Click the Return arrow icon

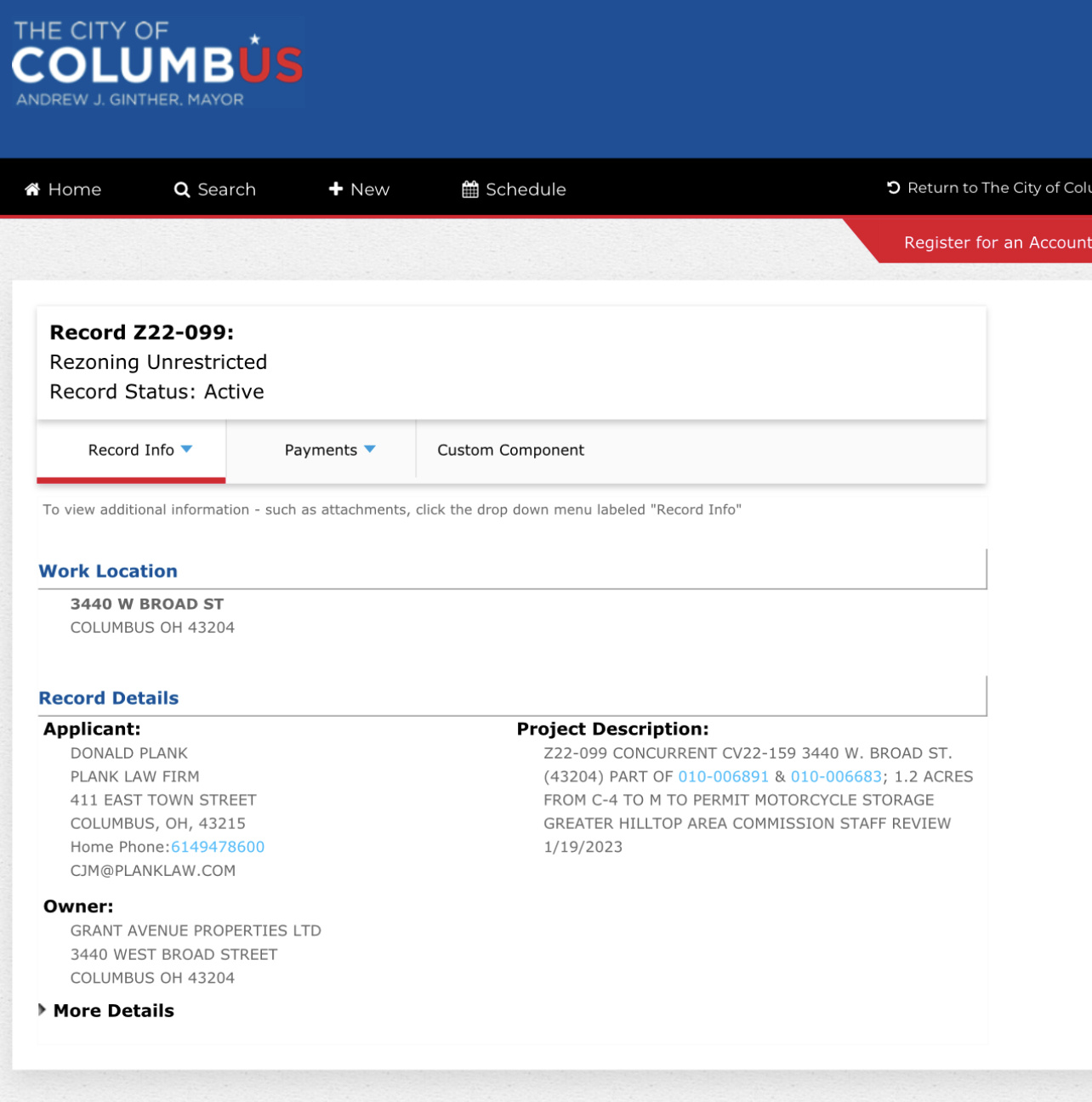pos(894,188)
